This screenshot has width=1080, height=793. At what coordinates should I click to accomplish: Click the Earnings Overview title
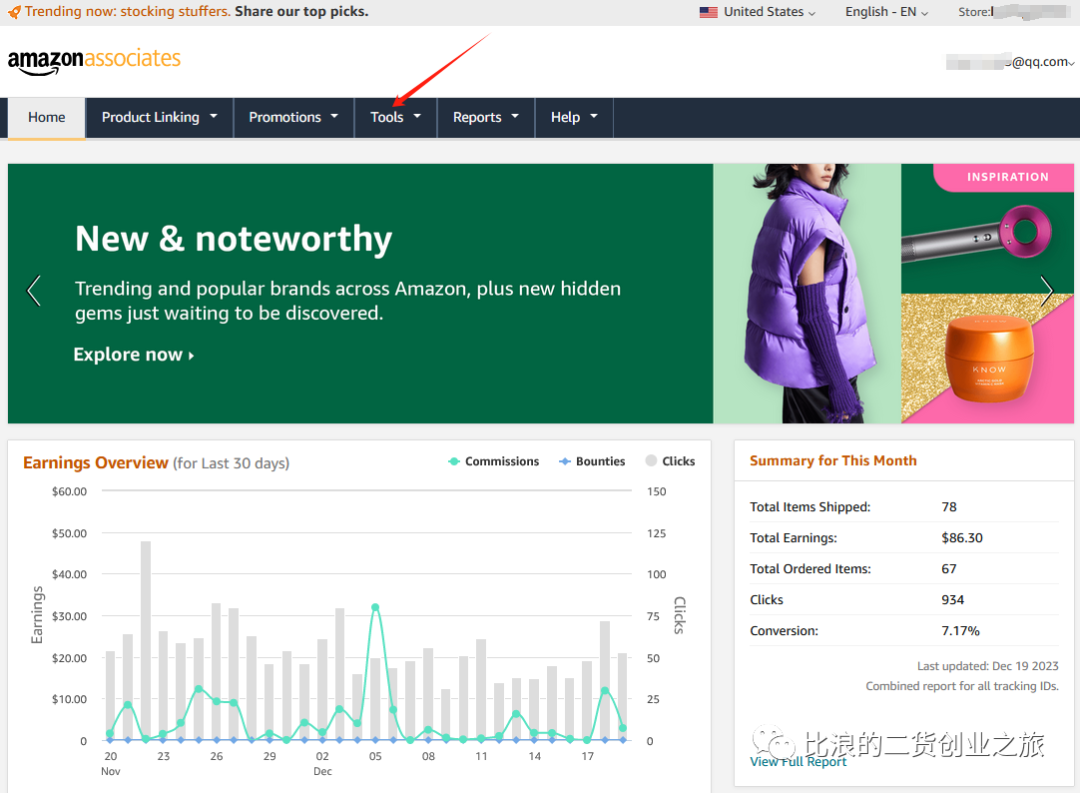tap(95, 463)
